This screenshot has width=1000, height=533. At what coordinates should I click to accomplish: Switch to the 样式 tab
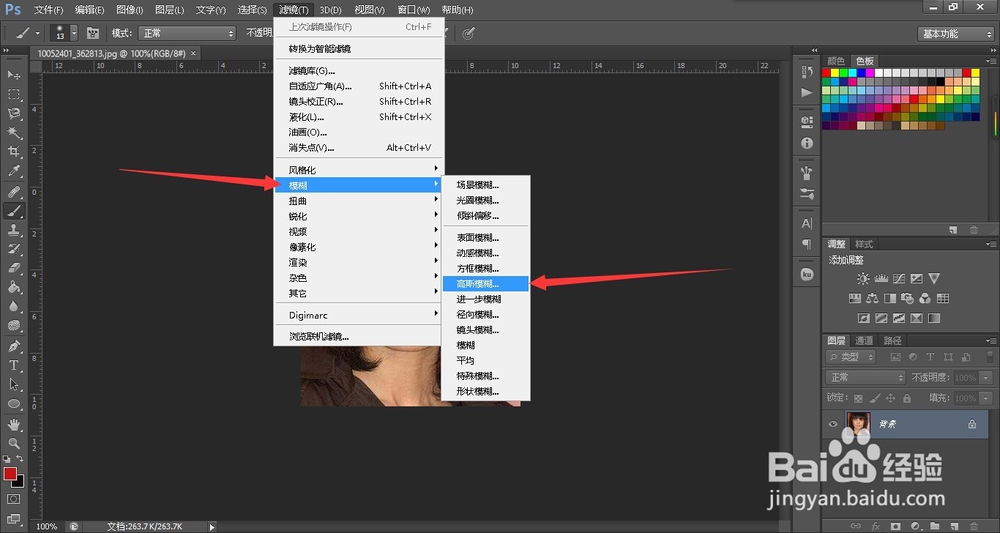[x=864, y=244]
